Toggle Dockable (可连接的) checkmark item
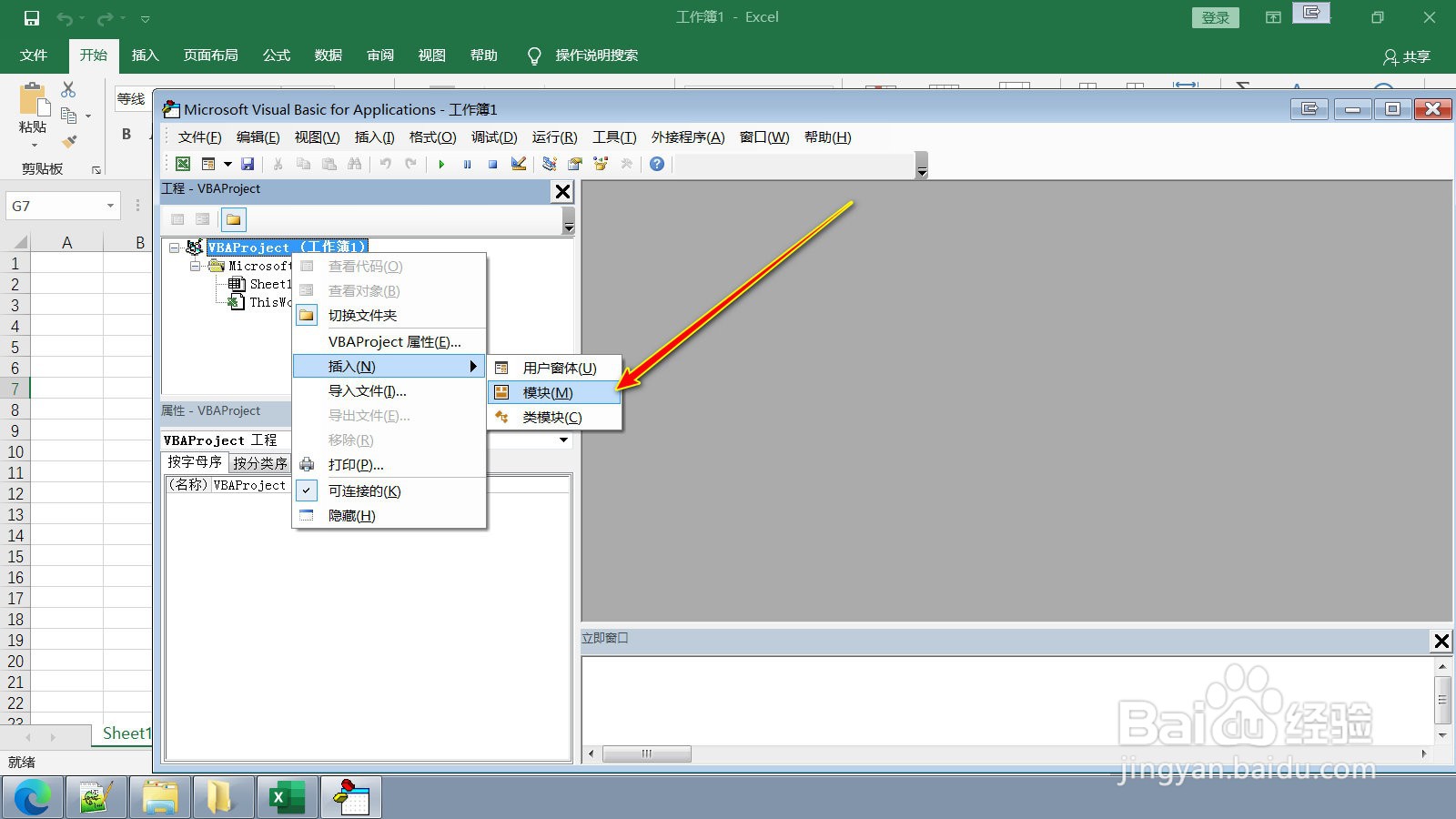Screen dimensions: 1456x819 (389, 490)
